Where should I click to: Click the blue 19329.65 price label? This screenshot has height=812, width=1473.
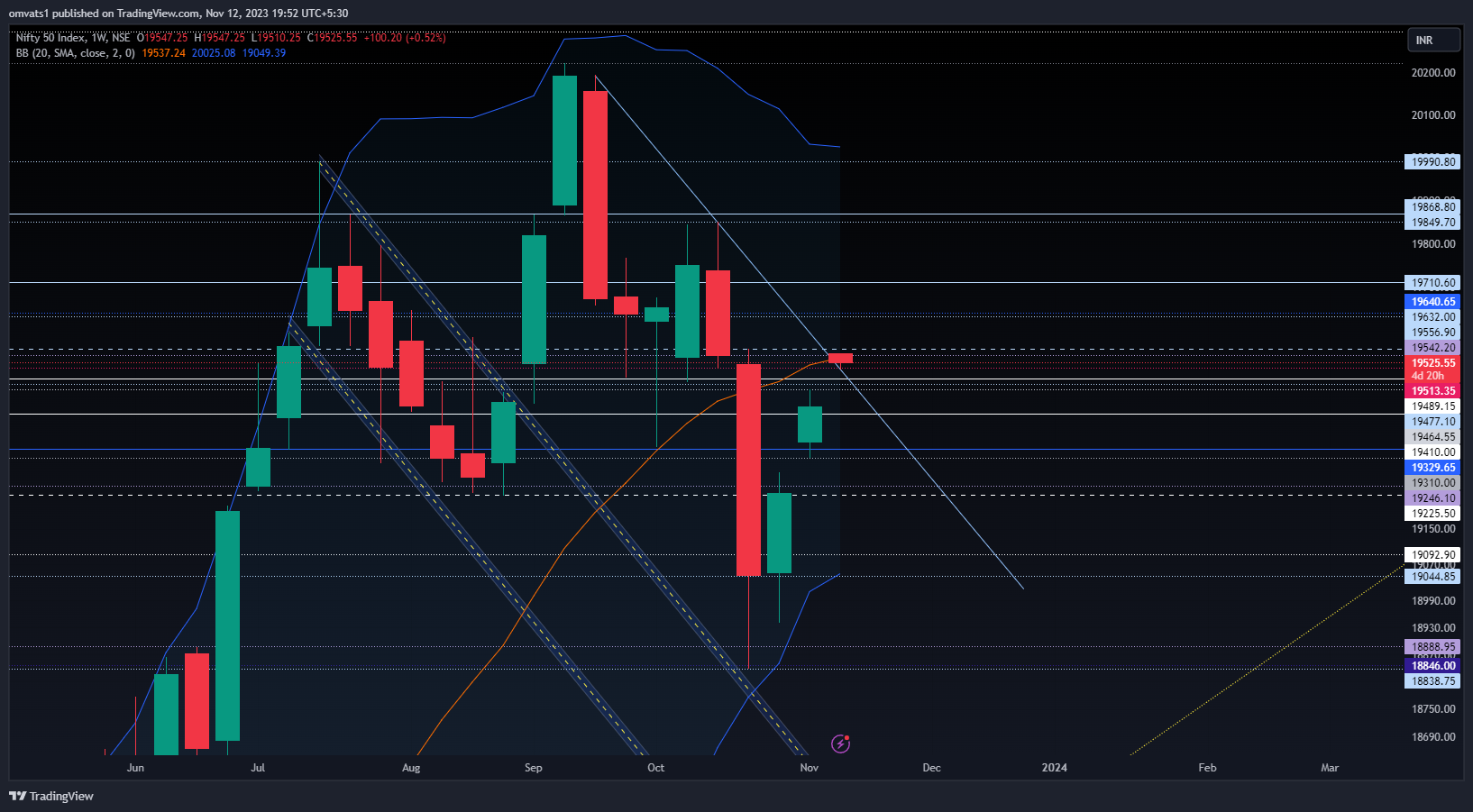click(1432, 468)
